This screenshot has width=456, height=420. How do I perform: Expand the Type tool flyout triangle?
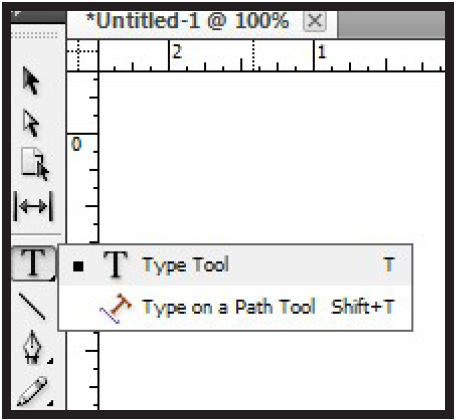(x=52, y=278)
